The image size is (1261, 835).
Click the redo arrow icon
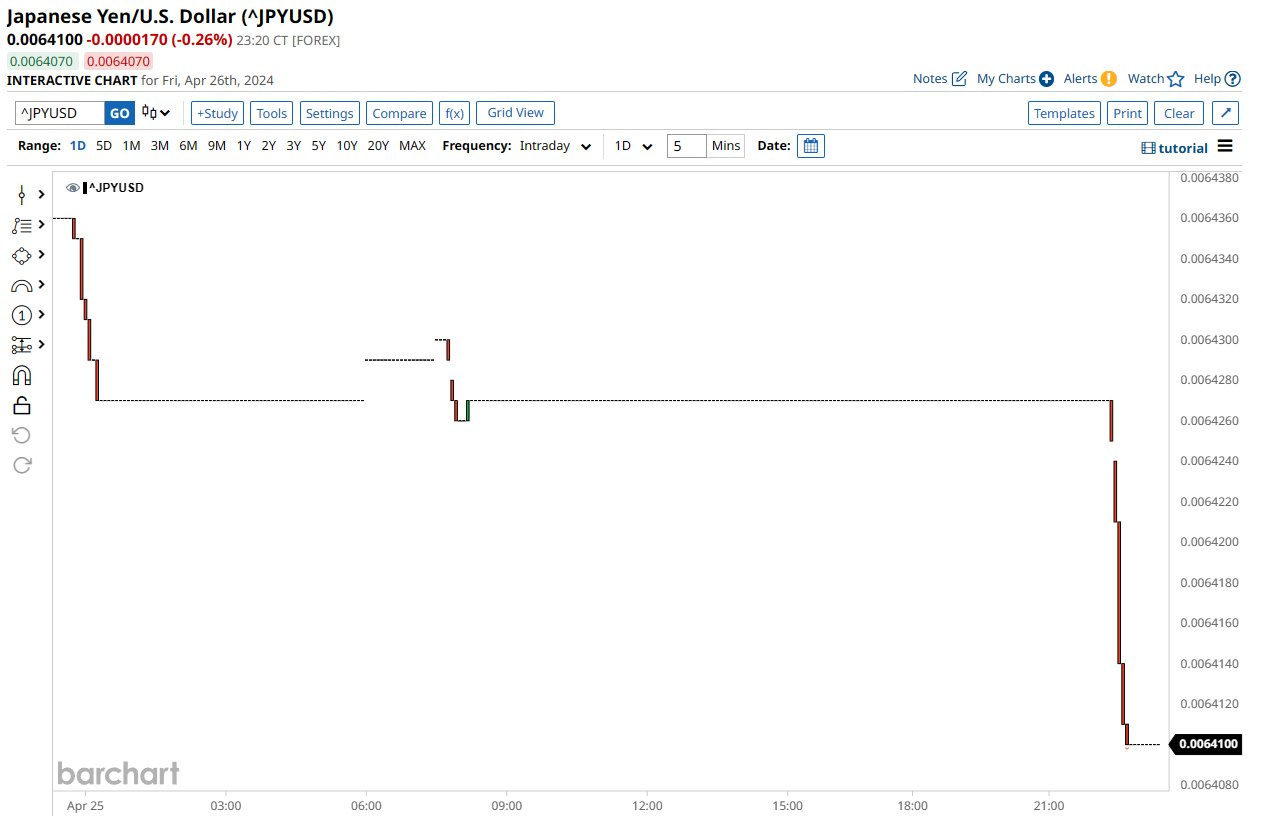click(22, 465)
